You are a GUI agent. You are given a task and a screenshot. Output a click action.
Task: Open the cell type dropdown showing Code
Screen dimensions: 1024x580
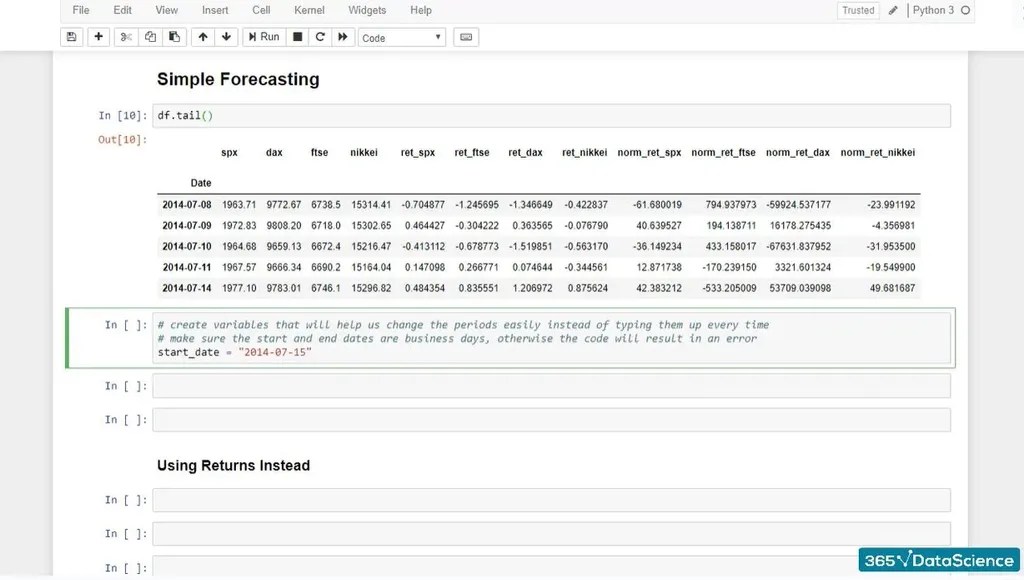pyautogui.click(x=400, y=36)
